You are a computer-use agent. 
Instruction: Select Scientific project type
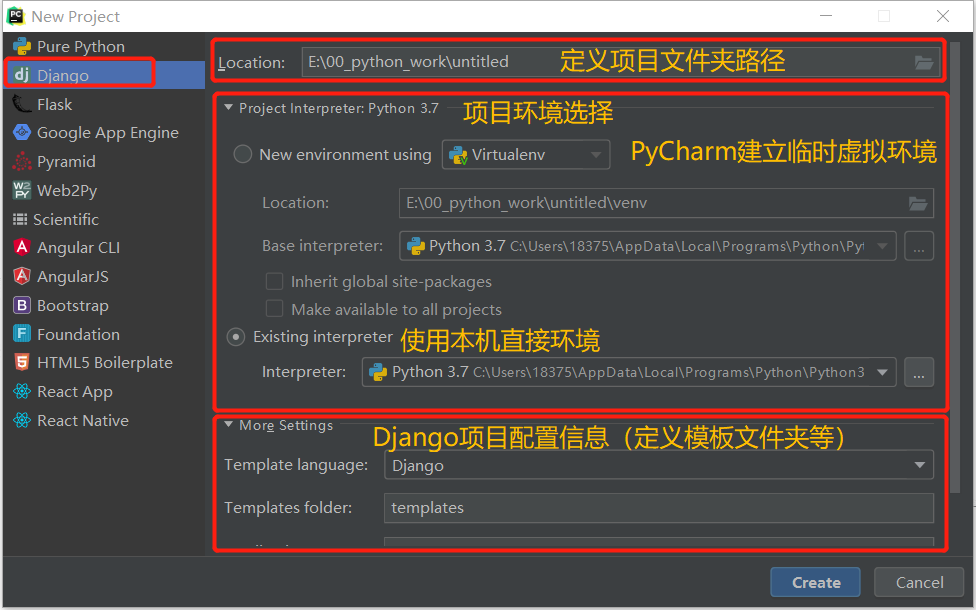104,219
